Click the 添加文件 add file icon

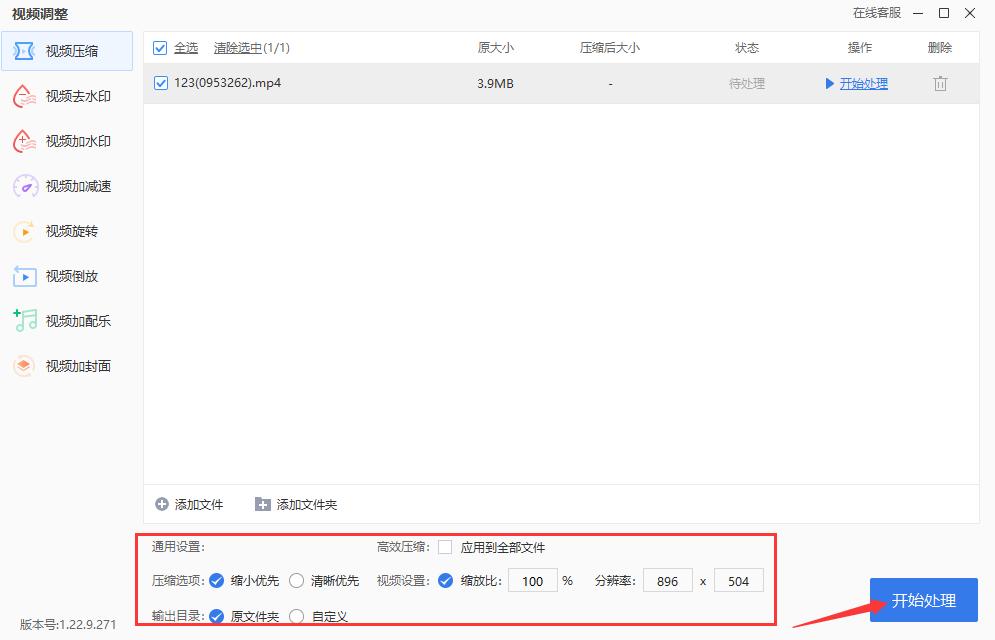(162, 504)
